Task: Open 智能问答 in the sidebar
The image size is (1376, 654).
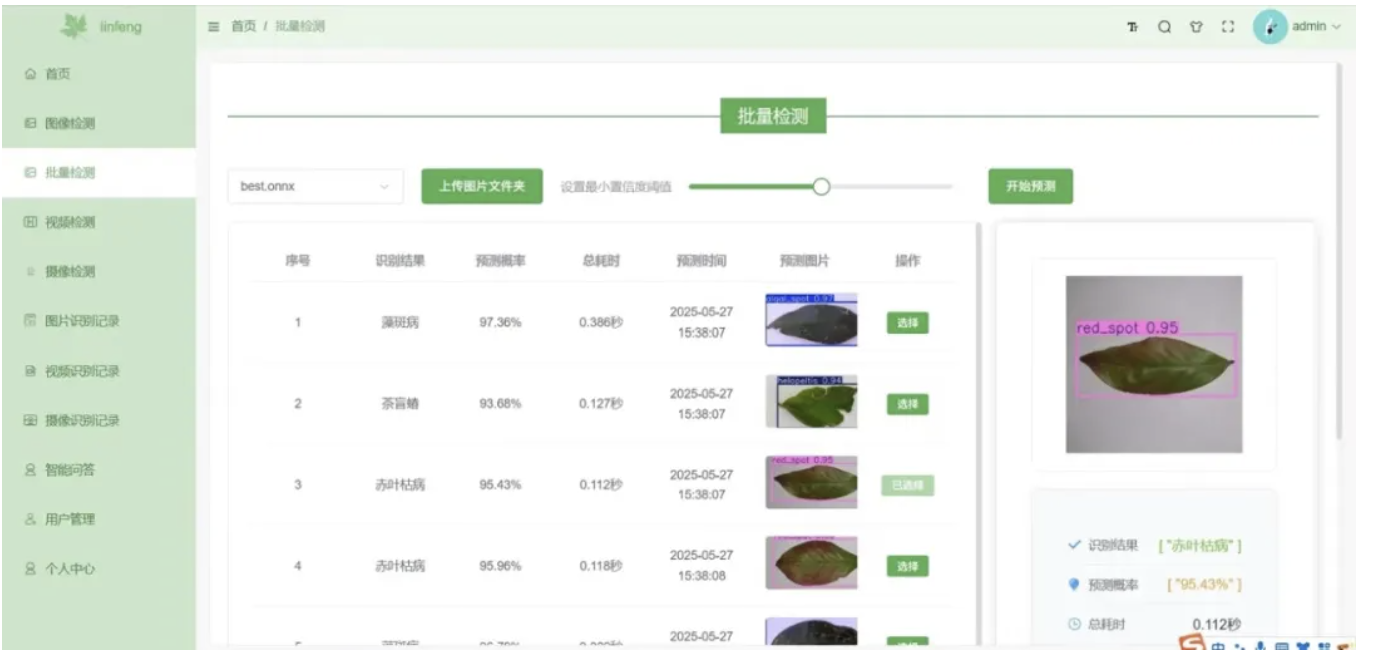Action: point(98,470)
